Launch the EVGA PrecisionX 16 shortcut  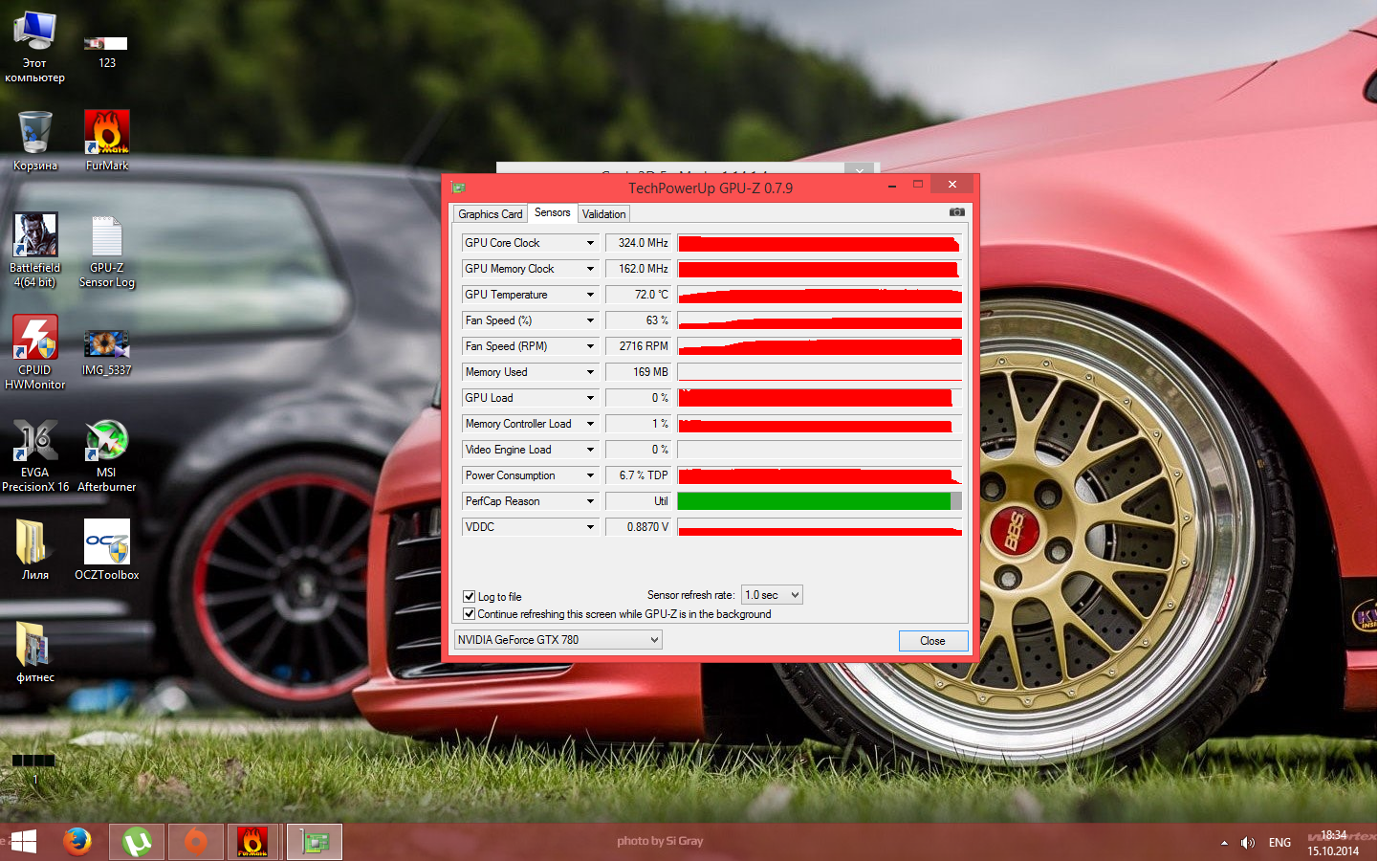pos(35,455)
